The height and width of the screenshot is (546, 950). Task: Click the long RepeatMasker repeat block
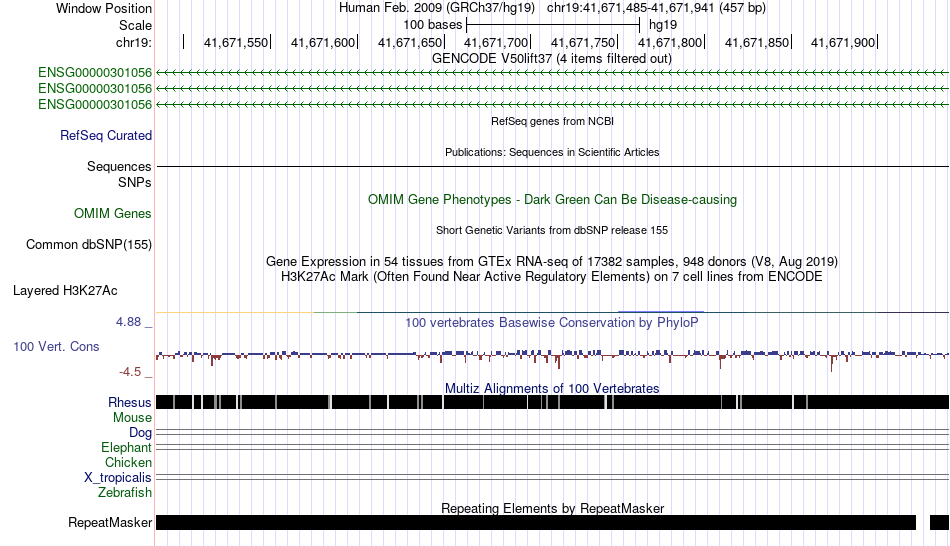(536, 522)
